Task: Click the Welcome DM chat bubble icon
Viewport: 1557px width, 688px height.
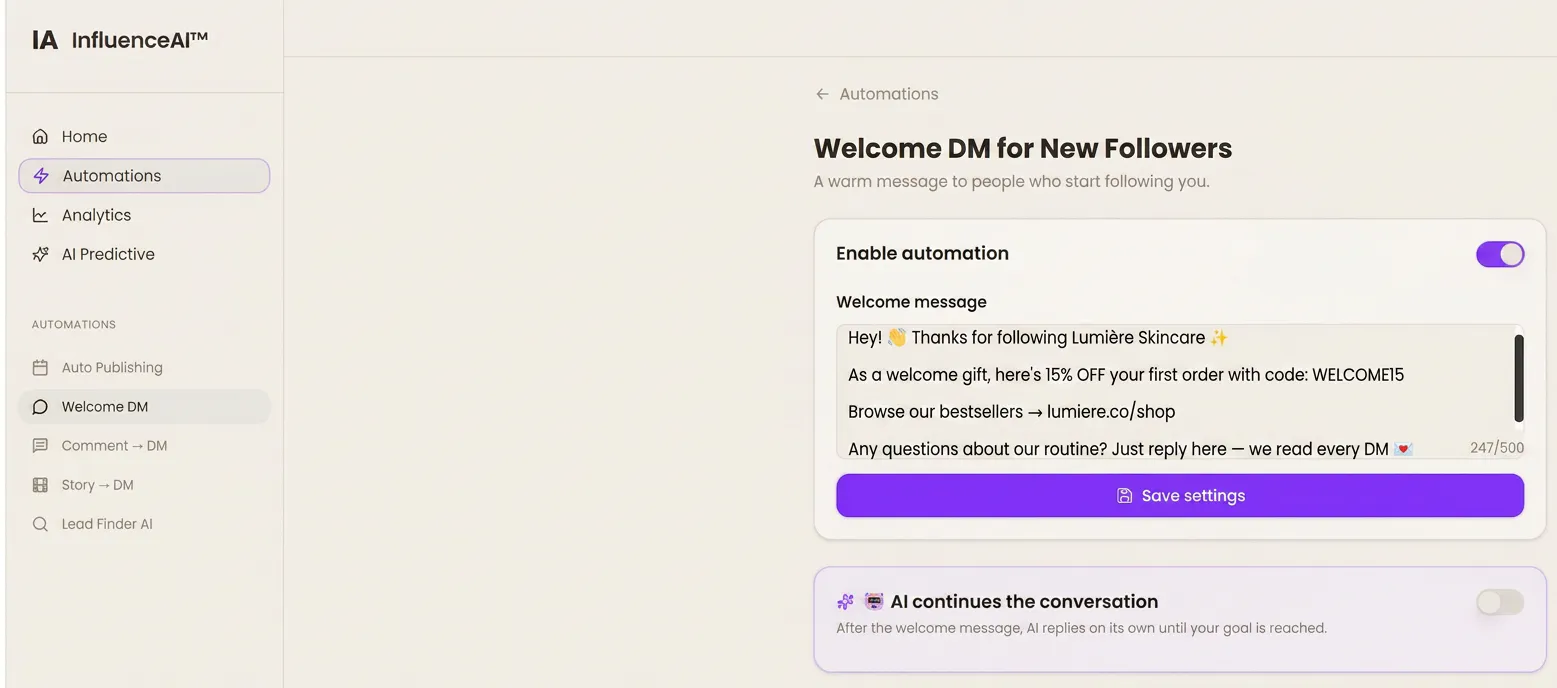Action: tap(40, 407)
